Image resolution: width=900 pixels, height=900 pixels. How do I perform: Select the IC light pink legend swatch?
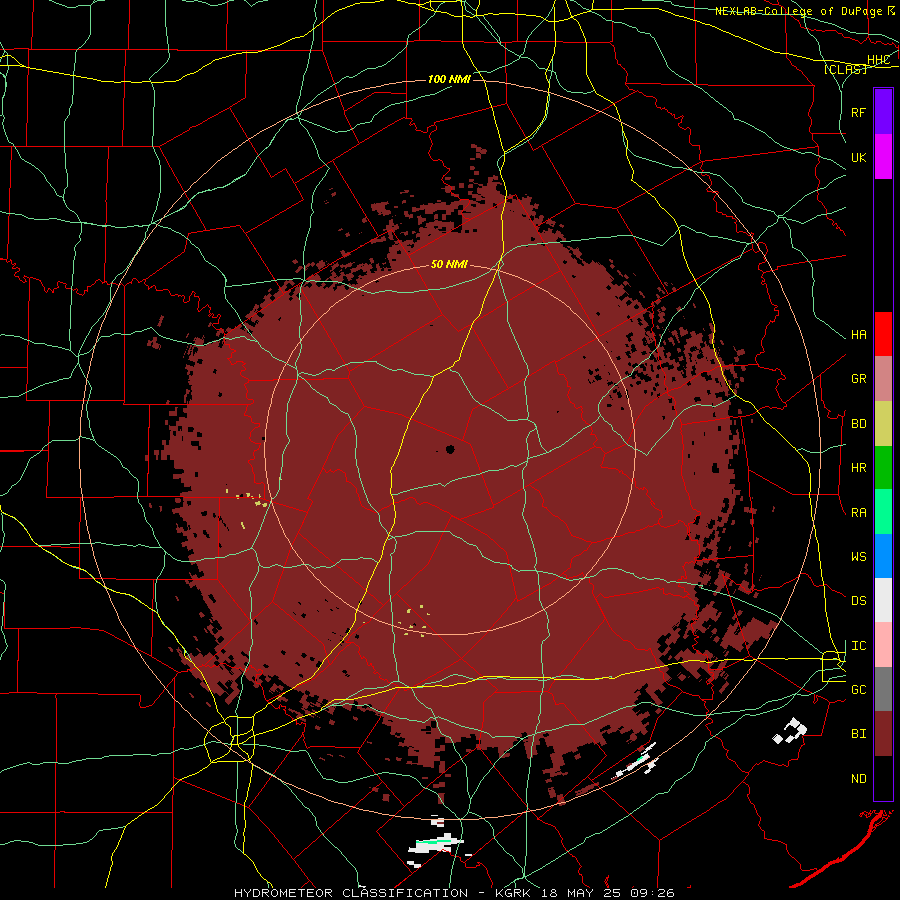click(x=883, y=645)
